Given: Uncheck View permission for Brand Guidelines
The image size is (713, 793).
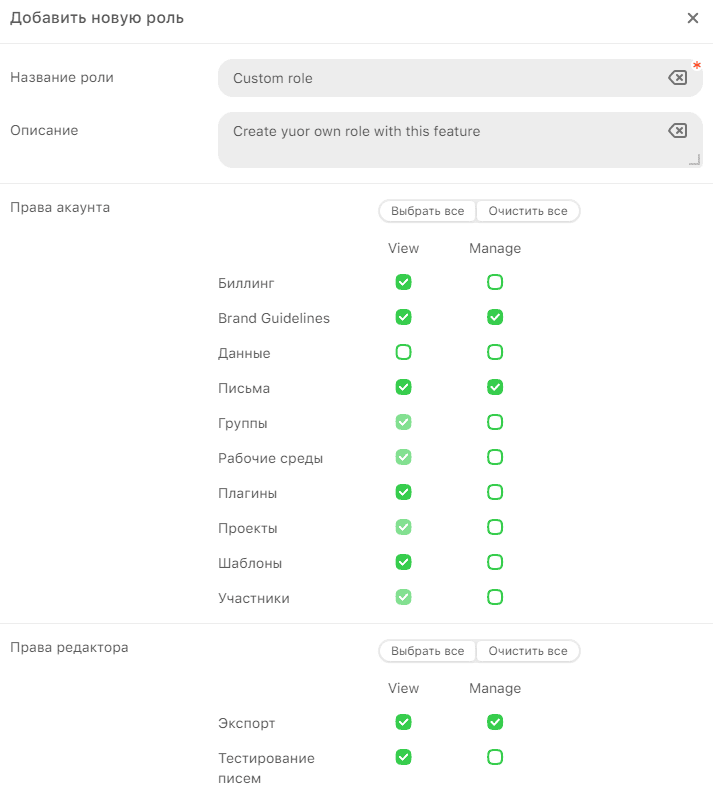Looking at the screenshot, I should click(x=403, y=318).
